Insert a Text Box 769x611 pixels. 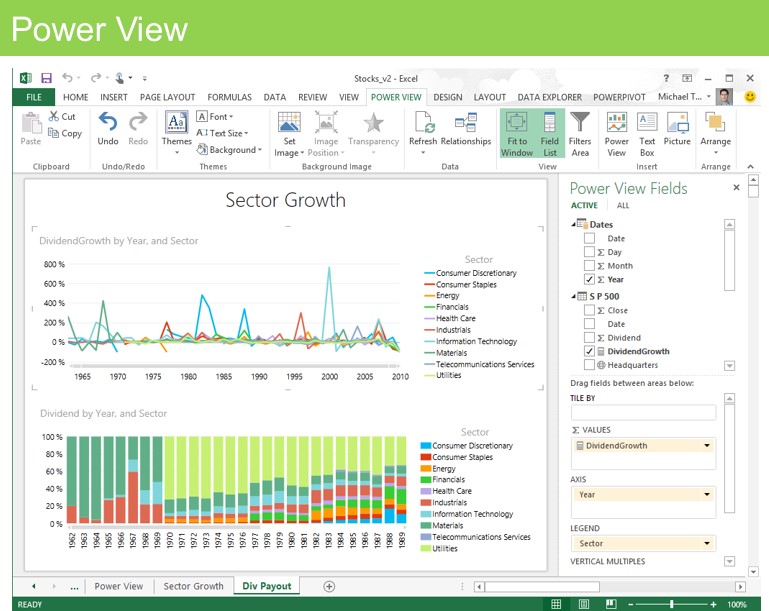(x=647, y=134)
